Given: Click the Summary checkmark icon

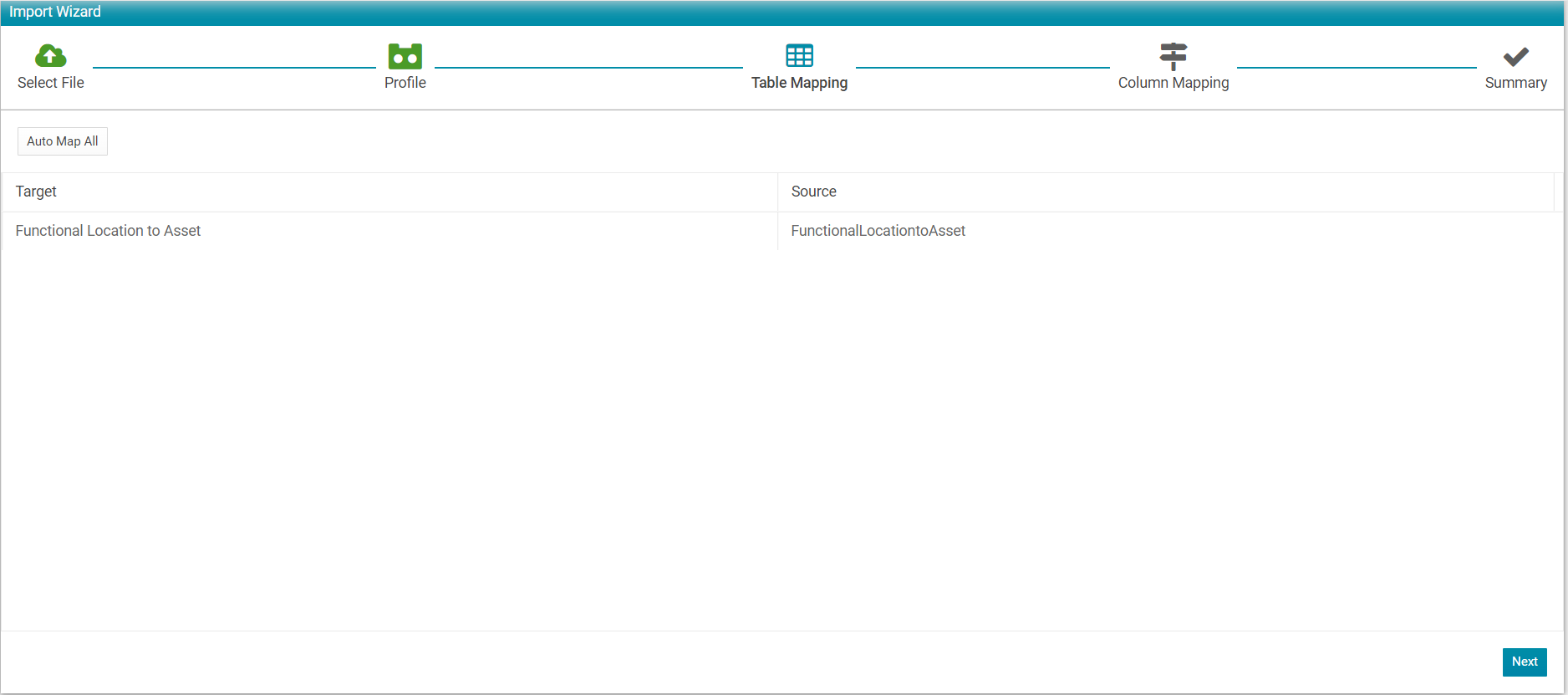Looking at the screenshot, I should pyautogui.click(x=1515, y=57).
